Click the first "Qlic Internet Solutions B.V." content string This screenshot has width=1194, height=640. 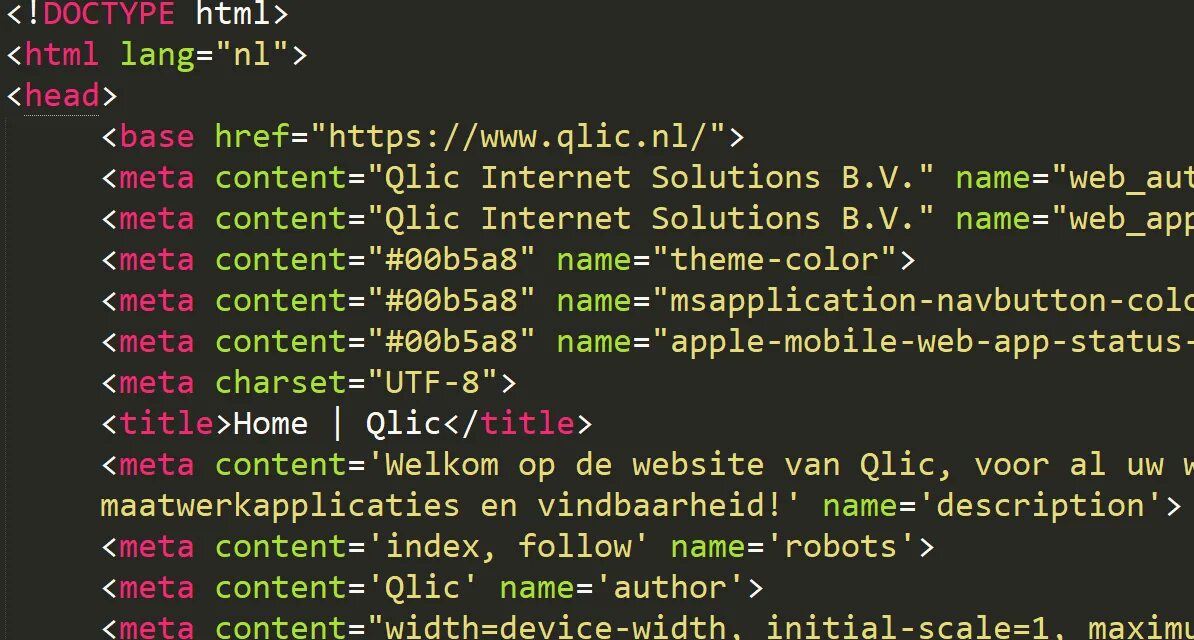pyautogui.click(x=660, y=178)
